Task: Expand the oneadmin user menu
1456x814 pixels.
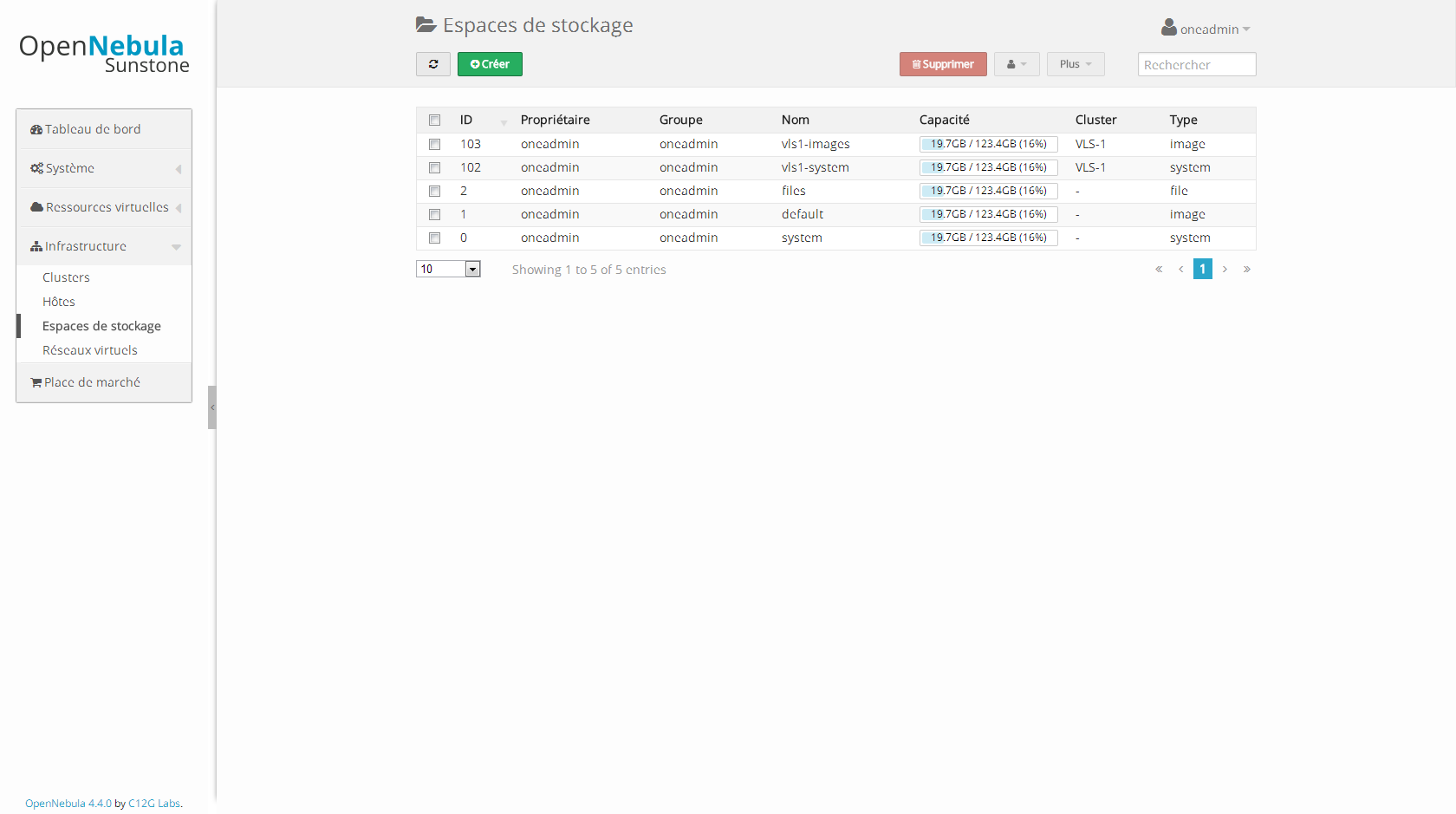Action: tap(1206, 29)
